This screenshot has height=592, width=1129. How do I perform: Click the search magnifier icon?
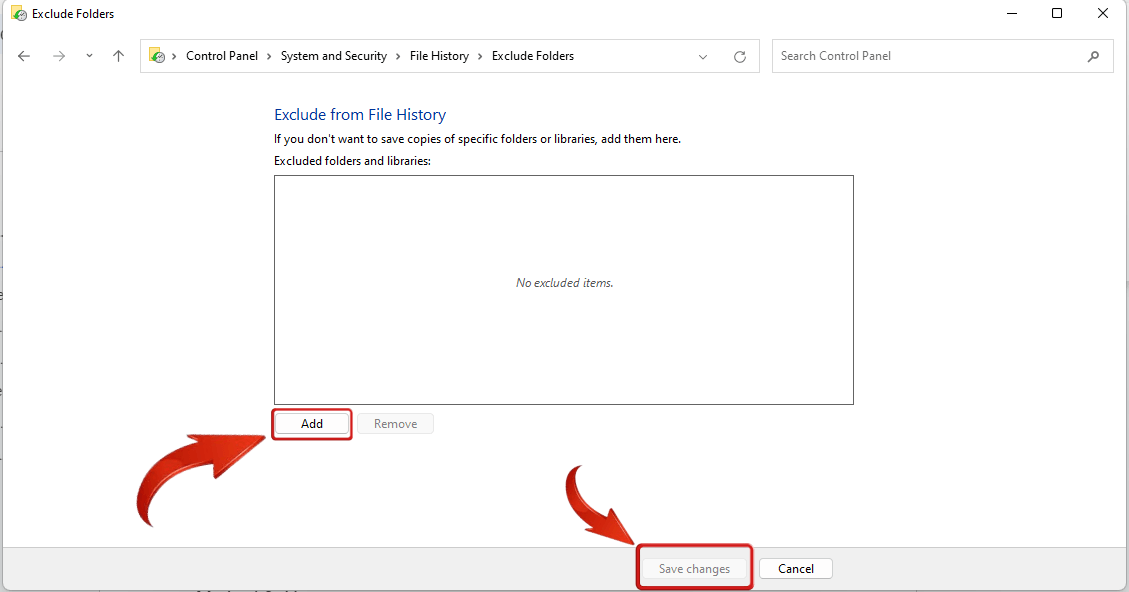[x=1093, y=56]
